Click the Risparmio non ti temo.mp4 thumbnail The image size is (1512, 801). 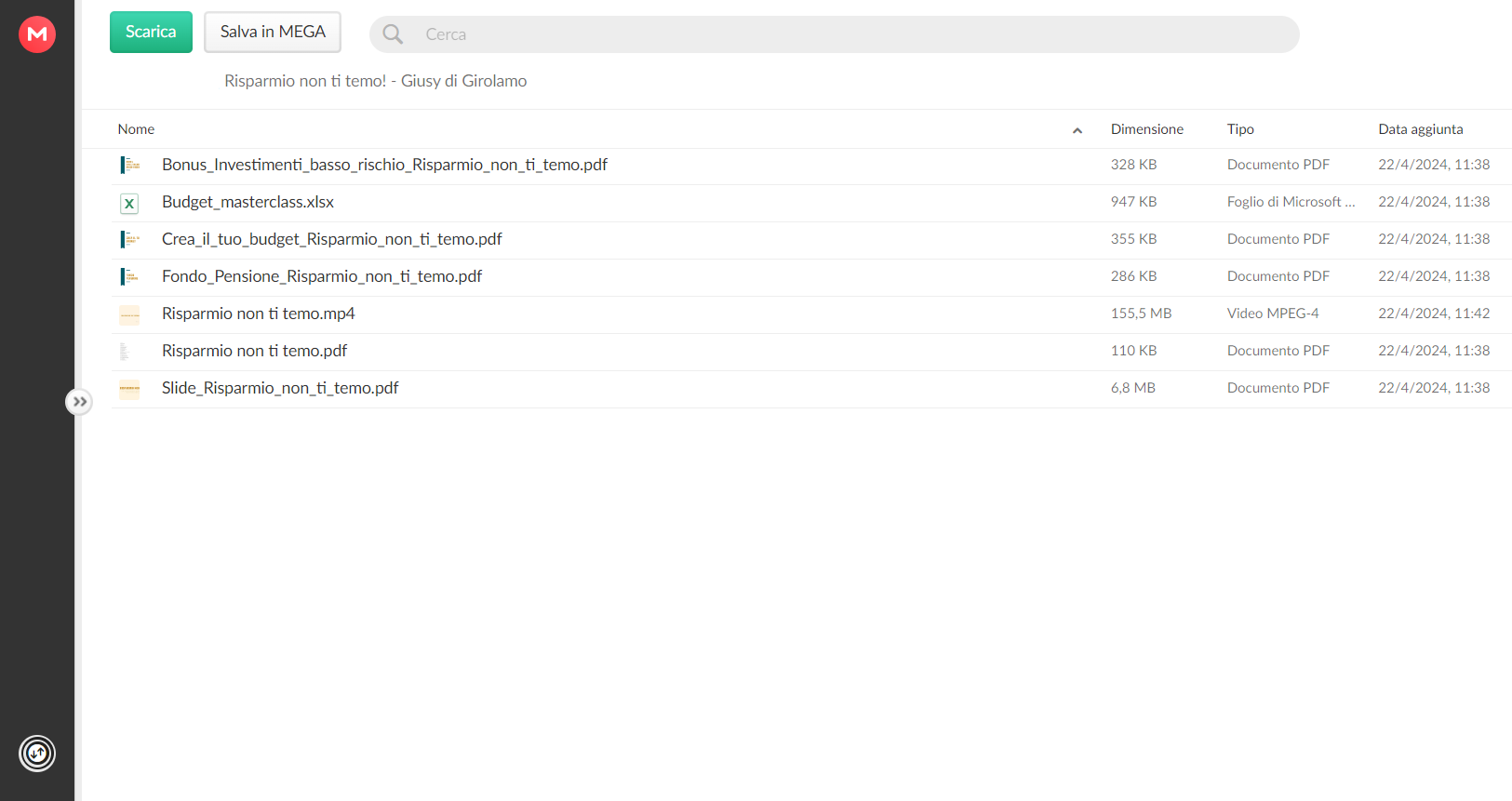(129, 315)
